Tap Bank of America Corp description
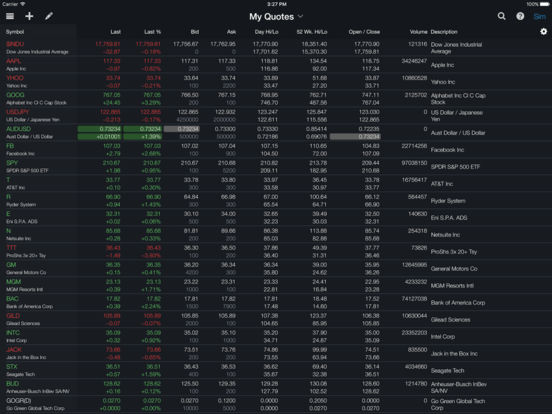552x414 pixels. pyautogui.click(x=458, y=303)
